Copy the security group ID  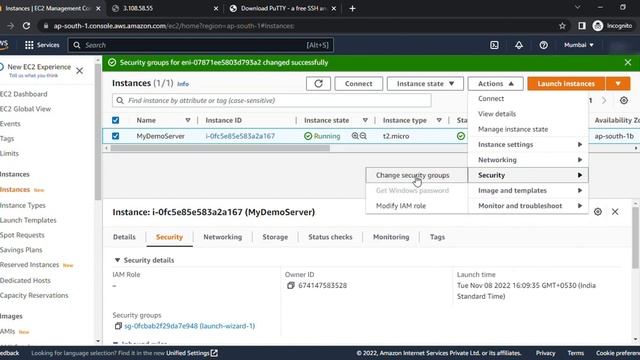click(x=118, y=326)
